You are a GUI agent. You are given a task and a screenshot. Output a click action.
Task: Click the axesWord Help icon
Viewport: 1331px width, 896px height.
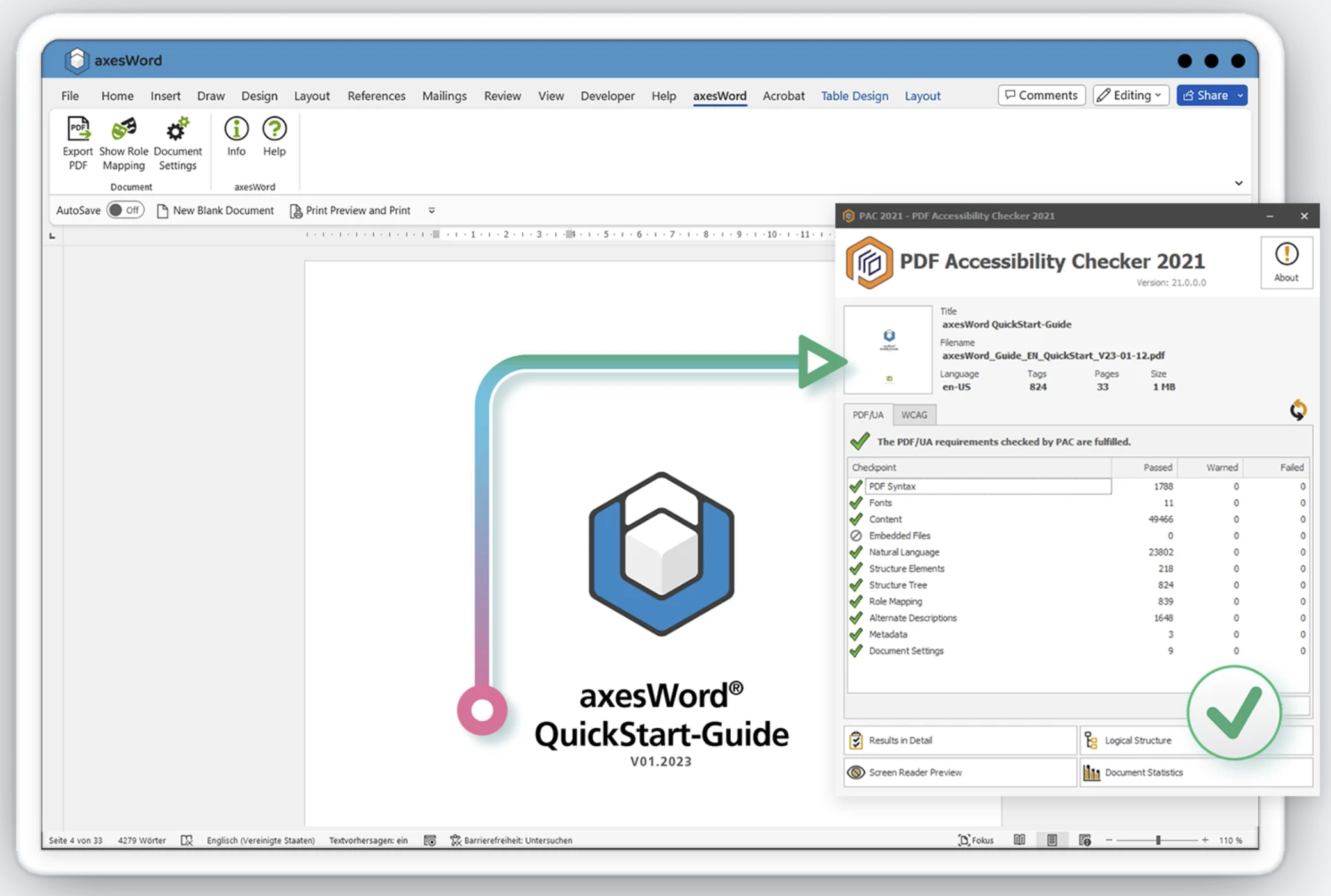(274, 129)
